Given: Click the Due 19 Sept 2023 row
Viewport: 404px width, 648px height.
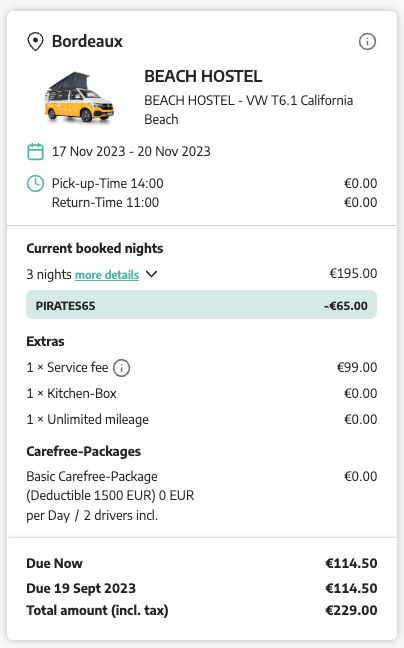Looking at the screenshot, I should click(202, 588).
